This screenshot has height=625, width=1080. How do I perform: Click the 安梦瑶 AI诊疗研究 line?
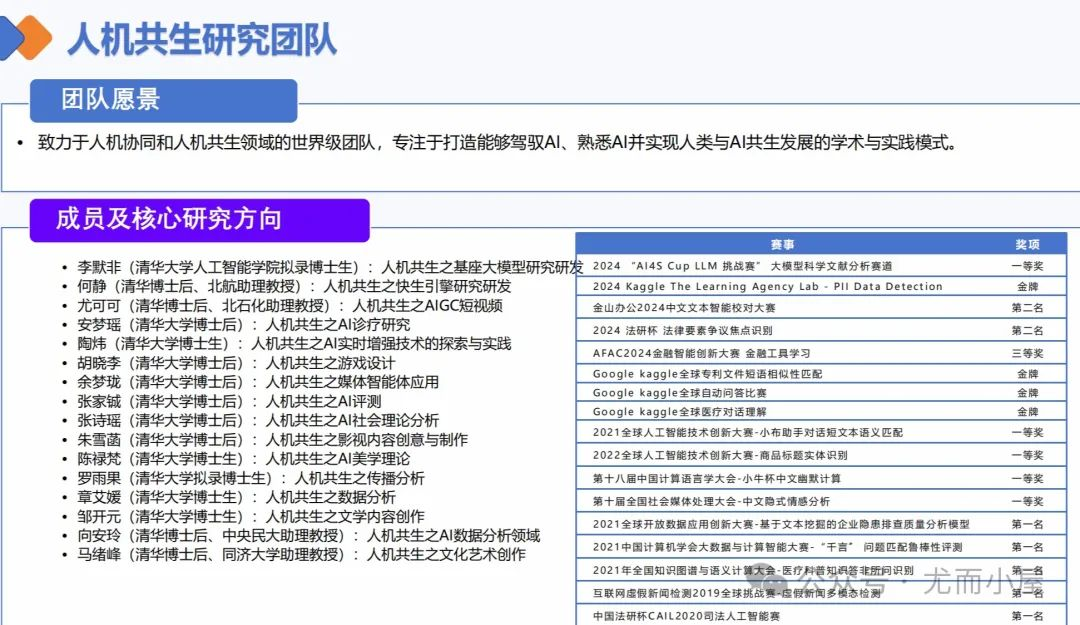point(243,325)
